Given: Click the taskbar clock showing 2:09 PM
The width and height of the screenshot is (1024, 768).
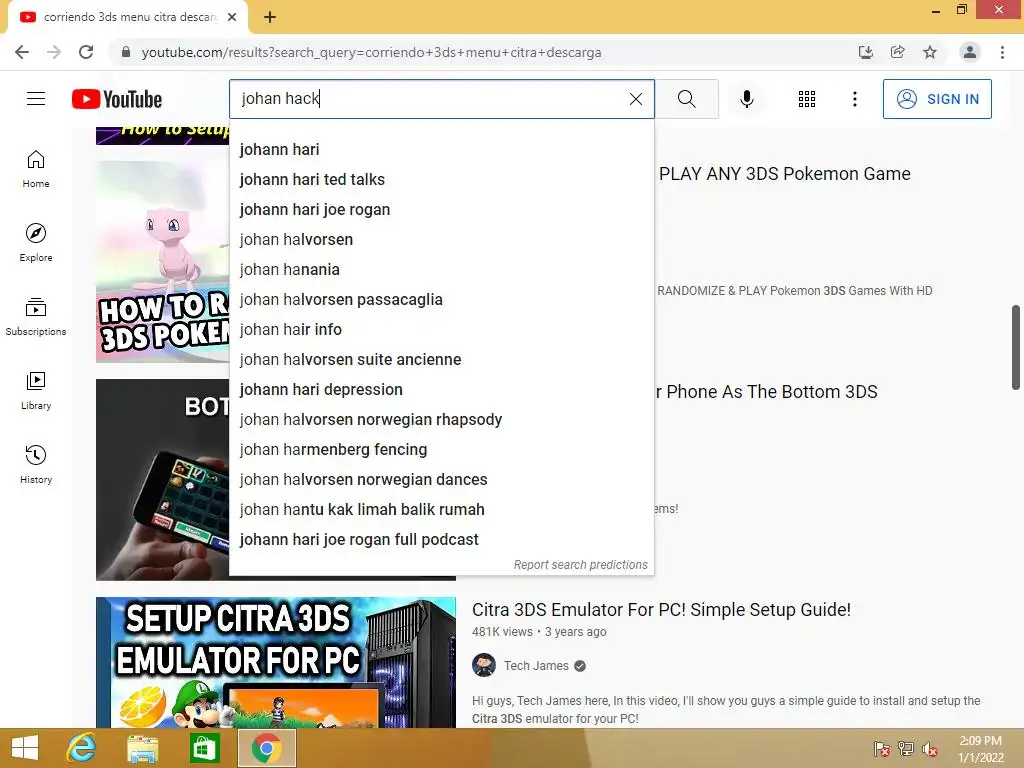Looking at the screenshot, I should click(x=980, y=749).
